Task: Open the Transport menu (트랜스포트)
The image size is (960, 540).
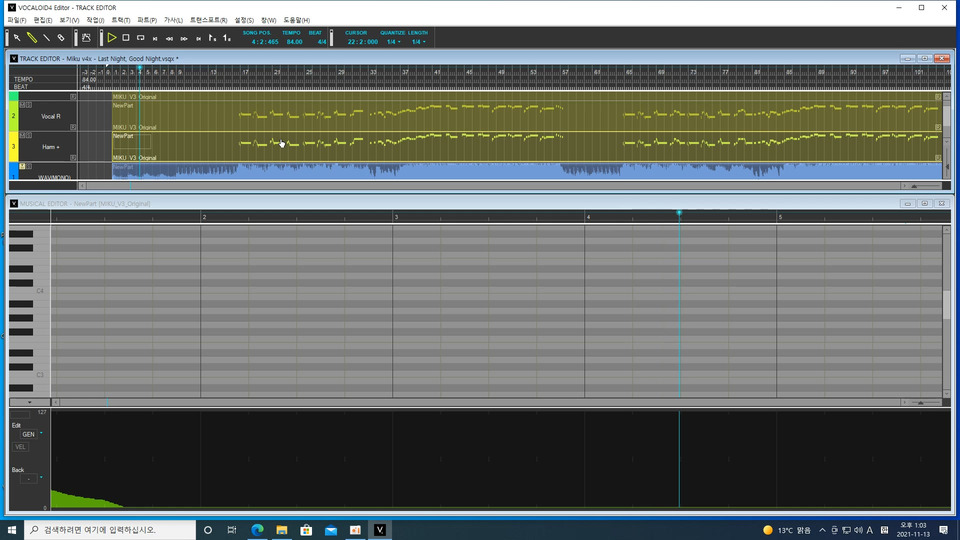Action: click(x=208, y=20)
